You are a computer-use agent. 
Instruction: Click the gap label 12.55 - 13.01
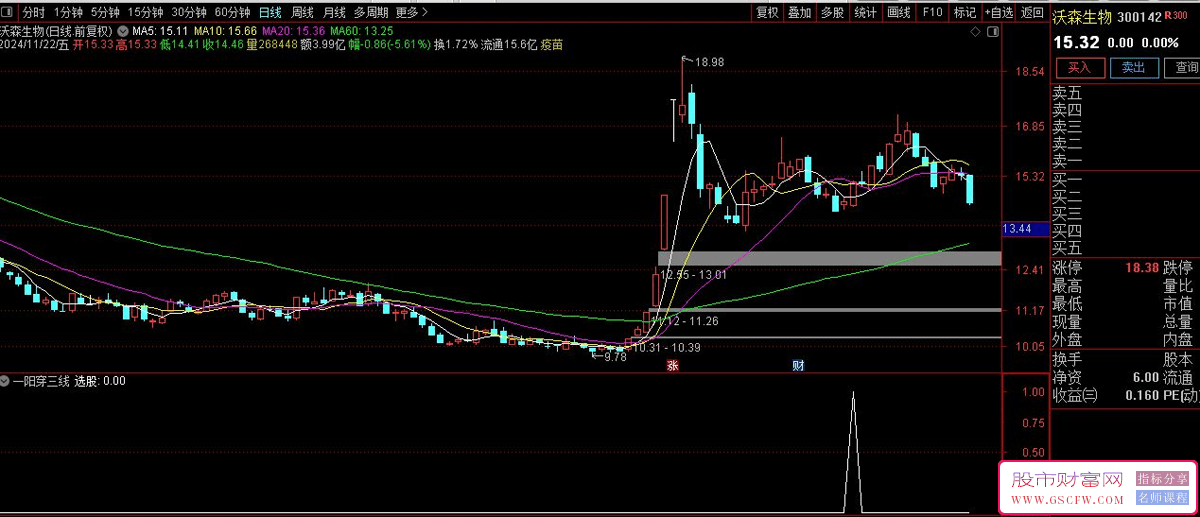coord(696,274)
